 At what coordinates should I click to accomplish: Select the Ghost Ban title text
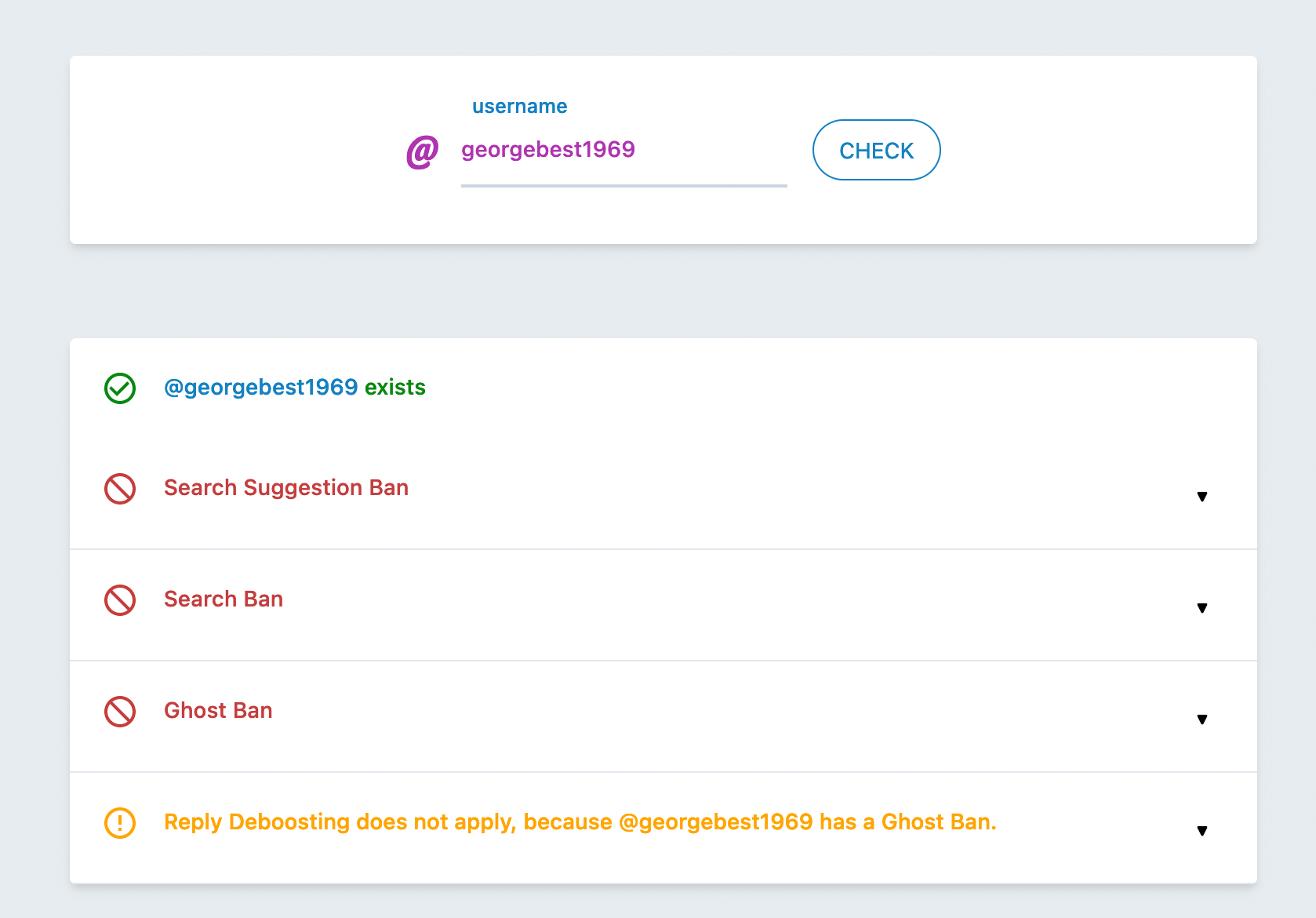[218, 711]
